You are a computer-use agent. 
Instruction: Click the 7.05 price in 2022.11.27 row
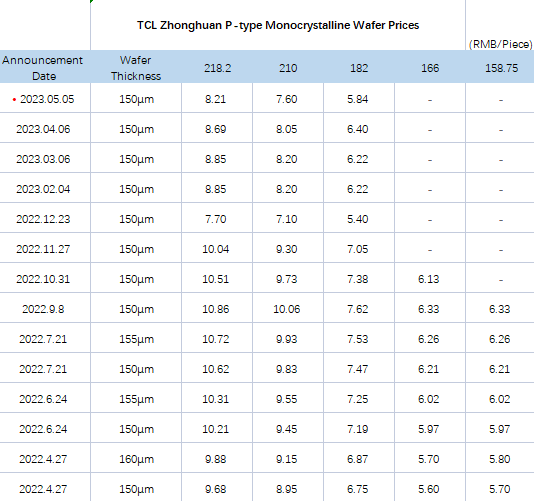(359, 249)
